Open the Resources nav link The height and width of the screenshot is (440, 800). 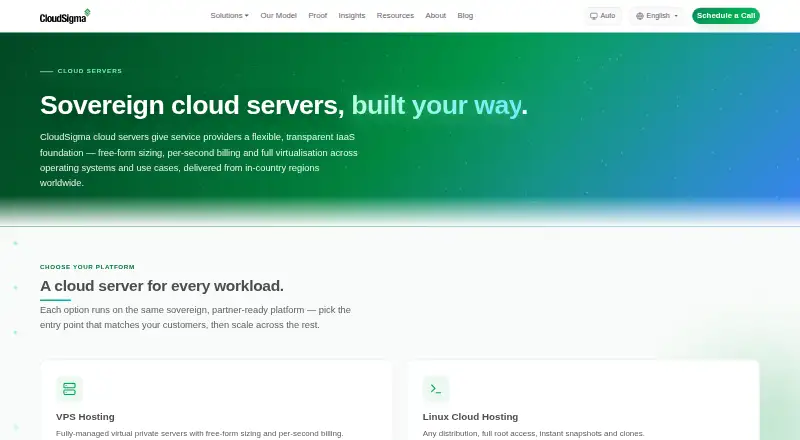click(395, 16)
